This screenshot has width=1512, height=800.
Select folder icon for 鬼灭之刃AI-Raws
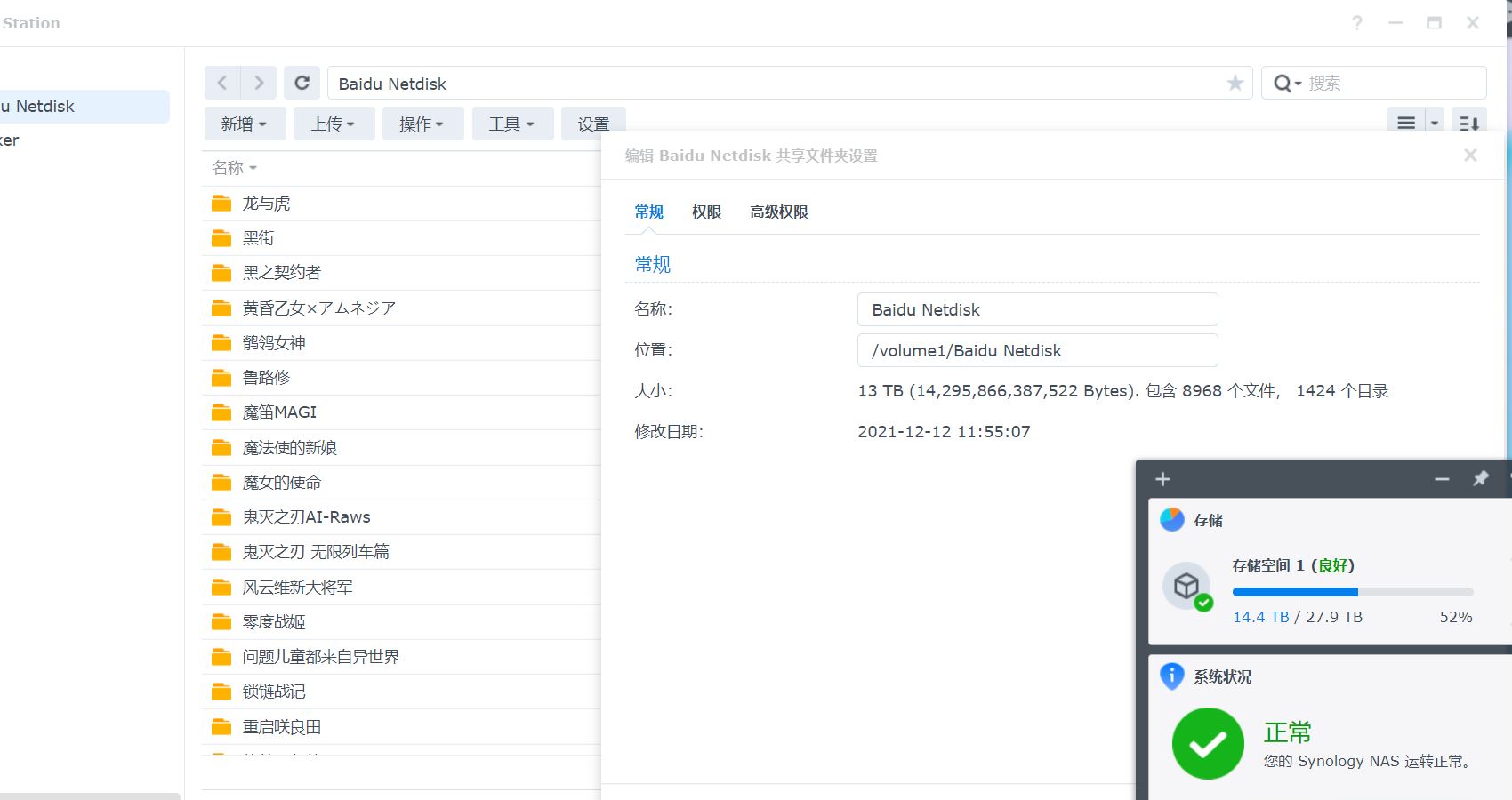point(221,517)
